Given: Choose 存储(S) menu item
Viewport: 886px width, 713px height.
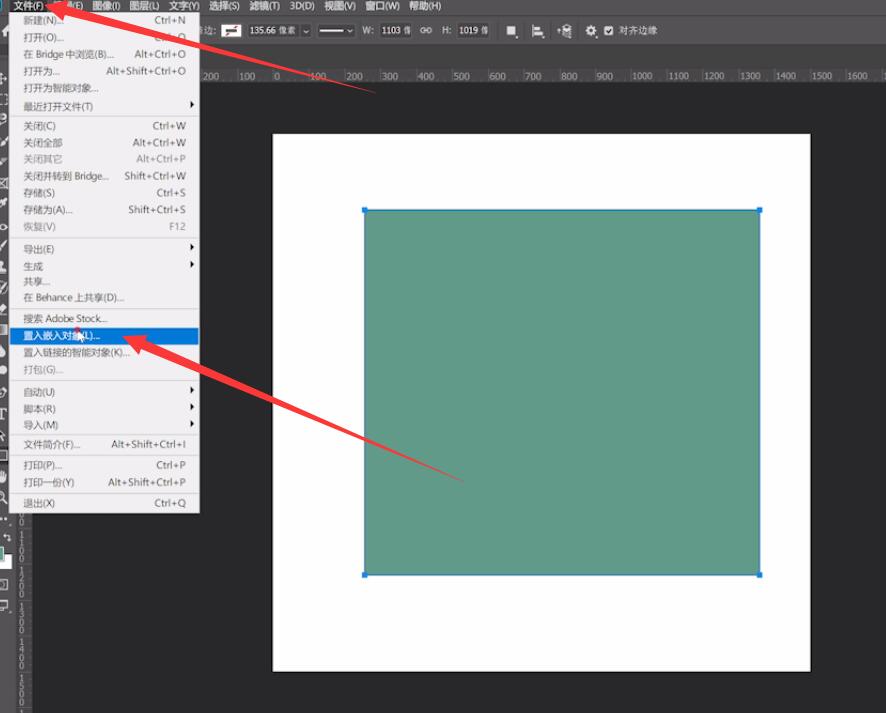Looking at the screenshot, I should click(105, 193).
